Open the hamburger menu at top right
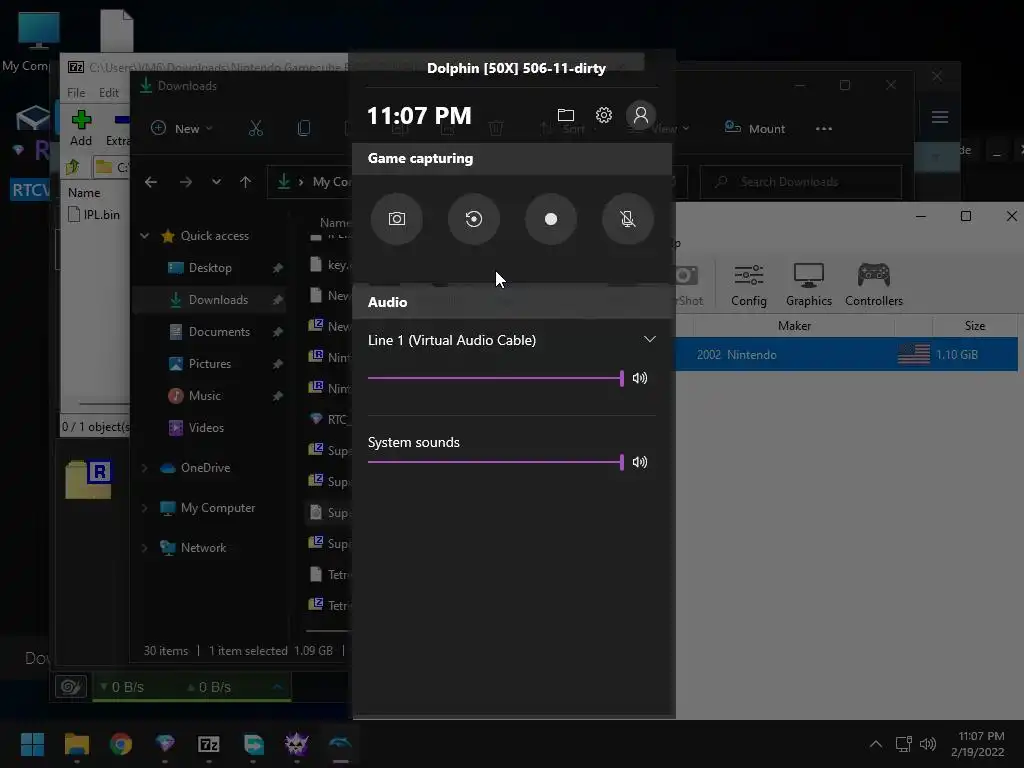The height and width of the screenshot is (768, 1024). point(940,117)
